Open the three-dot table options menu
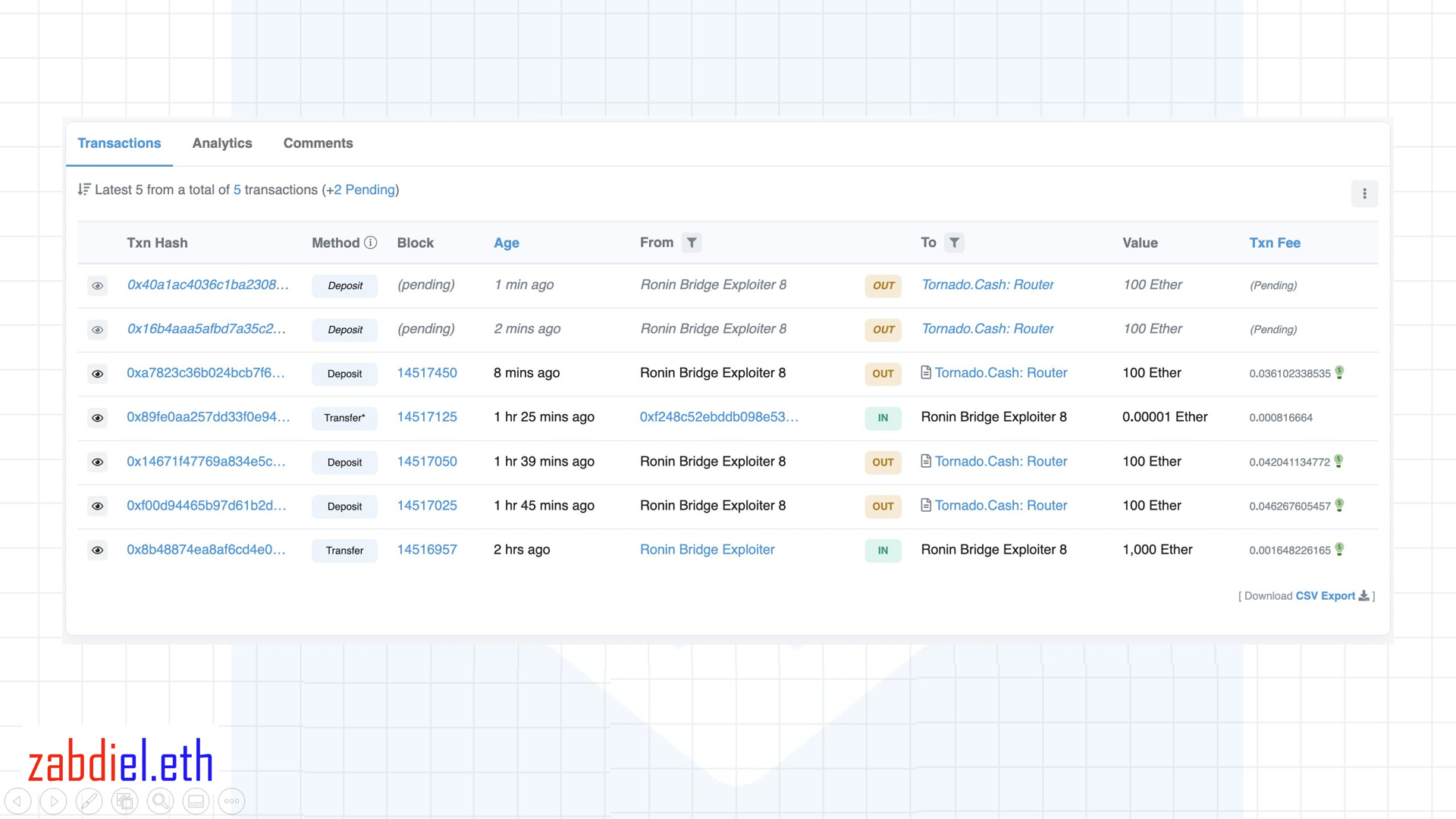Viewport: 1456px width, 819px height. pyautogui.click(x=1363, y=193)
